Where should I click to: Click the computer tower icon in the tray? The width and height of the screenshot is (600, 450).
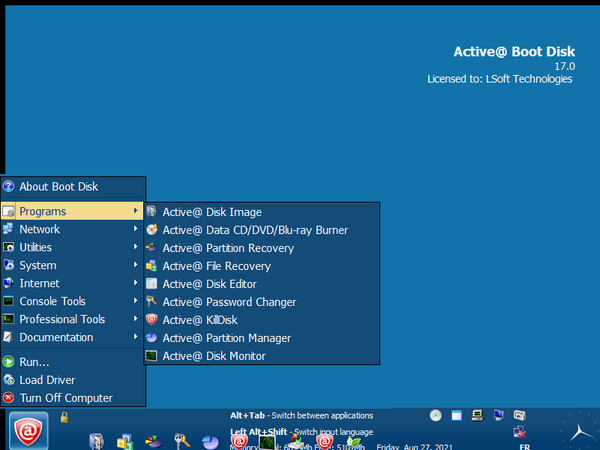coord(478,415)
